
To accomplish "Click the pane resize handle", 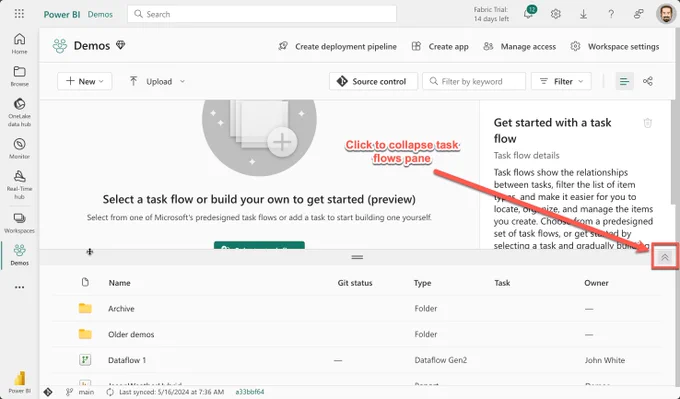I will (x=357, y=257).
